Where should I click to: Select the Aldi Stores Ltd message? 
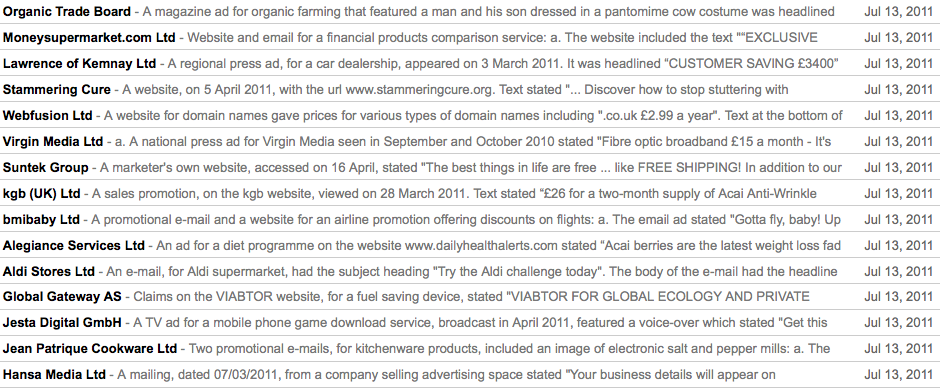click(470, 271)
